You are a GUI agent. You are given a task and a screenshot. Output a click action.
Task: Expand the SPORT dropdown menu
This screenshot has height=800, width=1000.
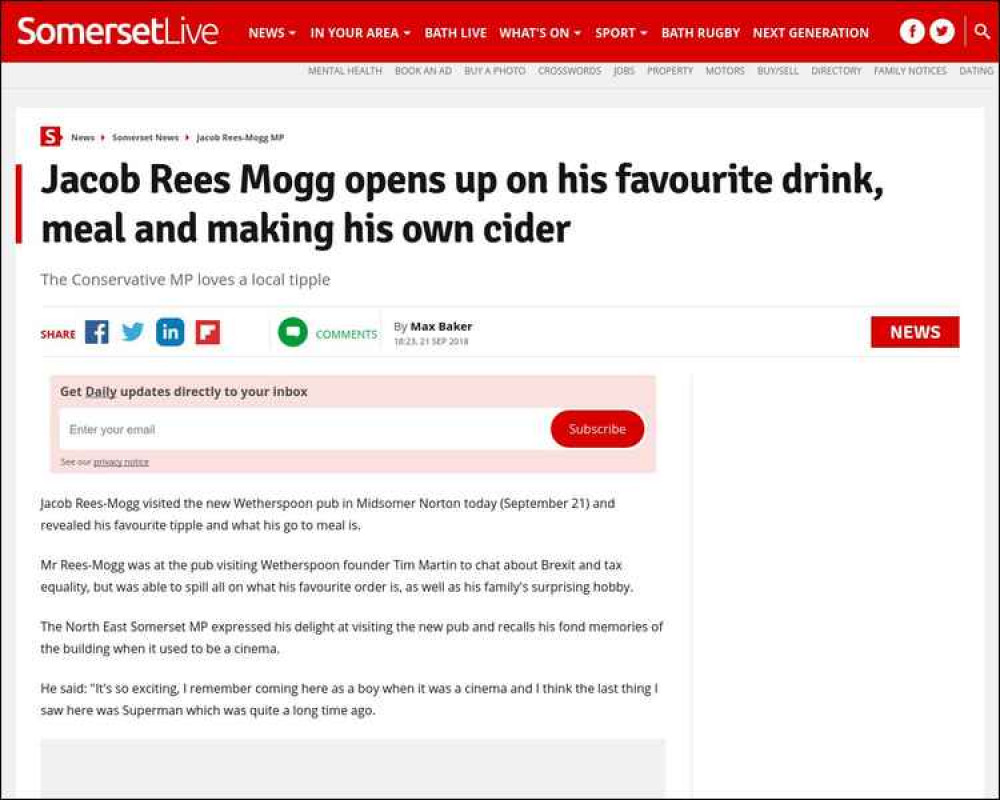click(x=621, y=33)
